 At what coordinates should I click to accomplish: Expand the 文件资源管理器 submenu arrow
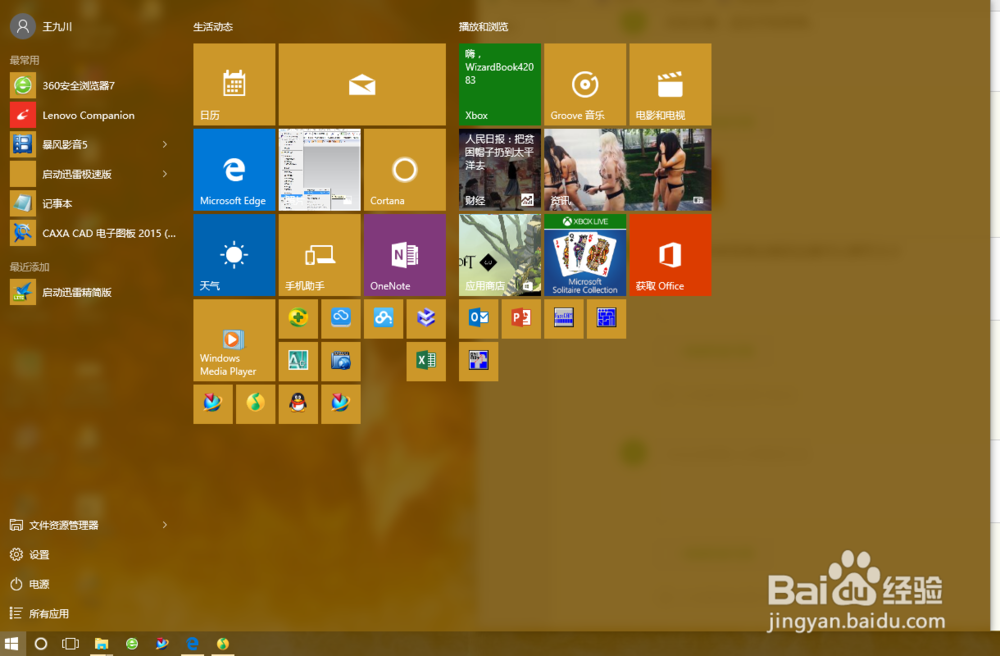pos(165,525)
